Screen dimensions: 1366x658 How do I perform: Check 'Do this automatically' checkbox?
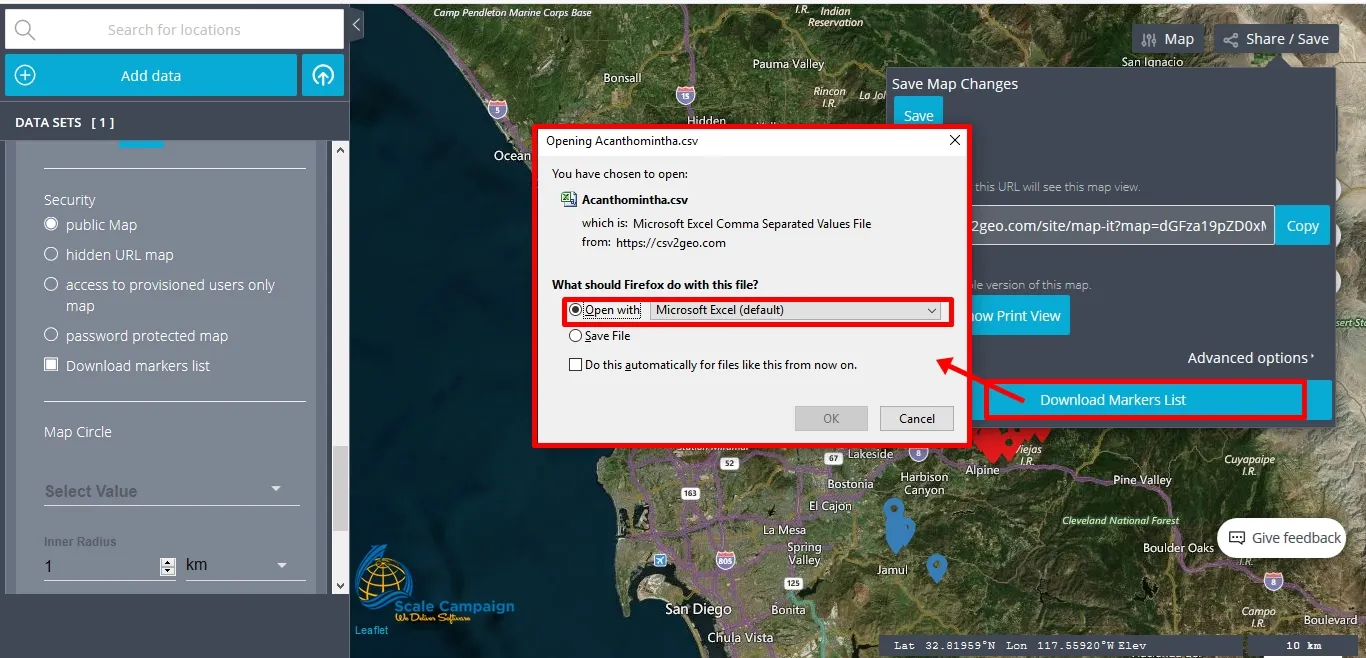pos(575,365)
